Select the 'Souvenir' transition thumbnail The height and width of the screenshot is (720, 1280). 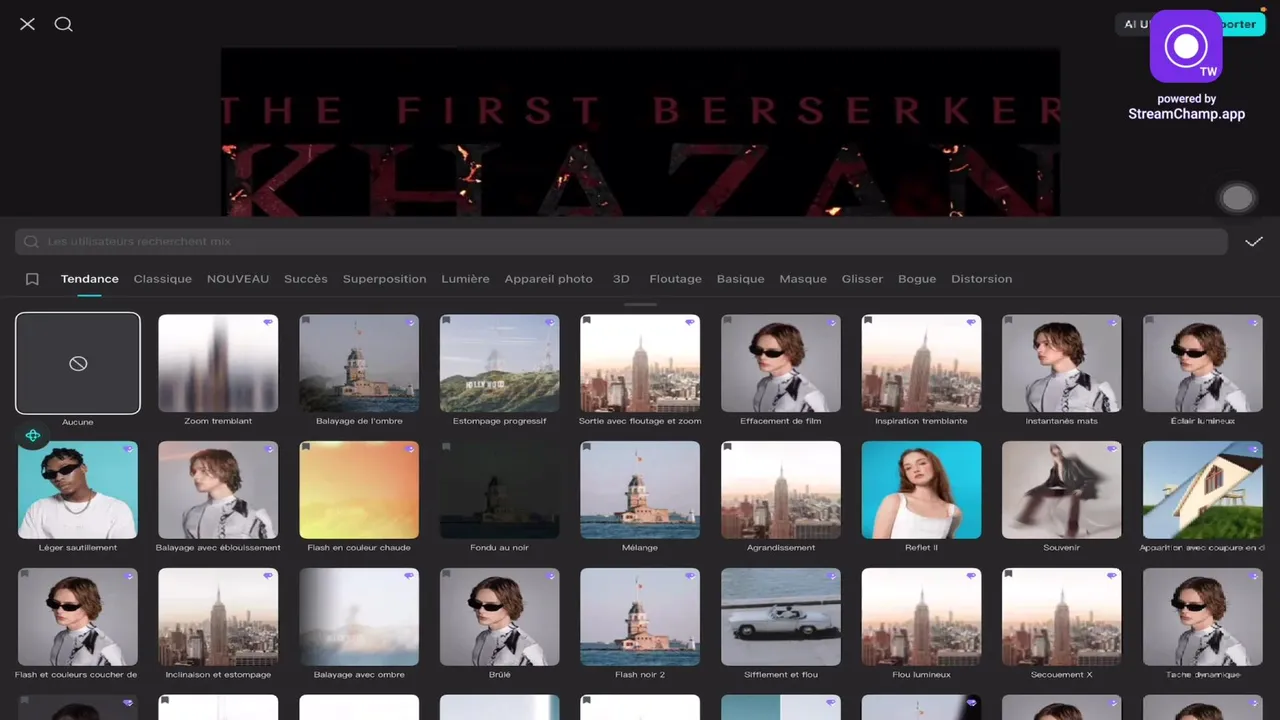coord(1062,490)
